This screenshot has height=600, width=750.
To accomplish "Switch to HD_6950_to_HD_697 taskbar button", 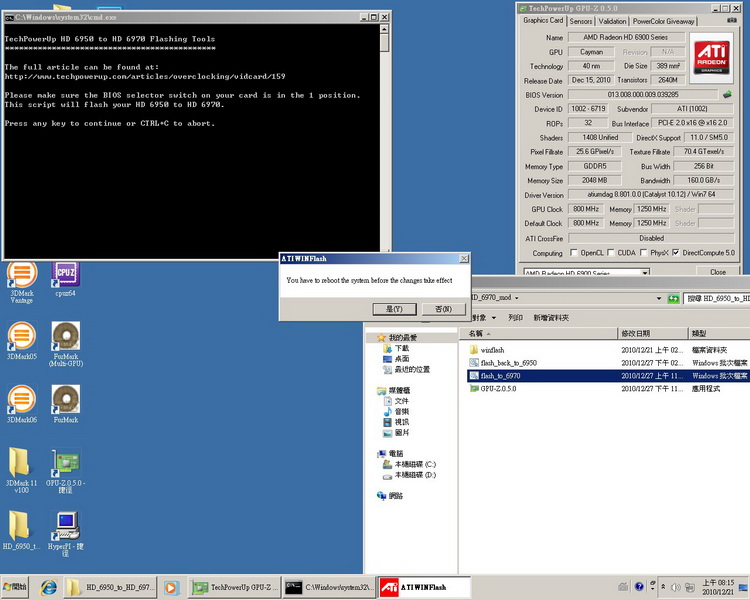I will pyautogui.click(x=110, y=587).
